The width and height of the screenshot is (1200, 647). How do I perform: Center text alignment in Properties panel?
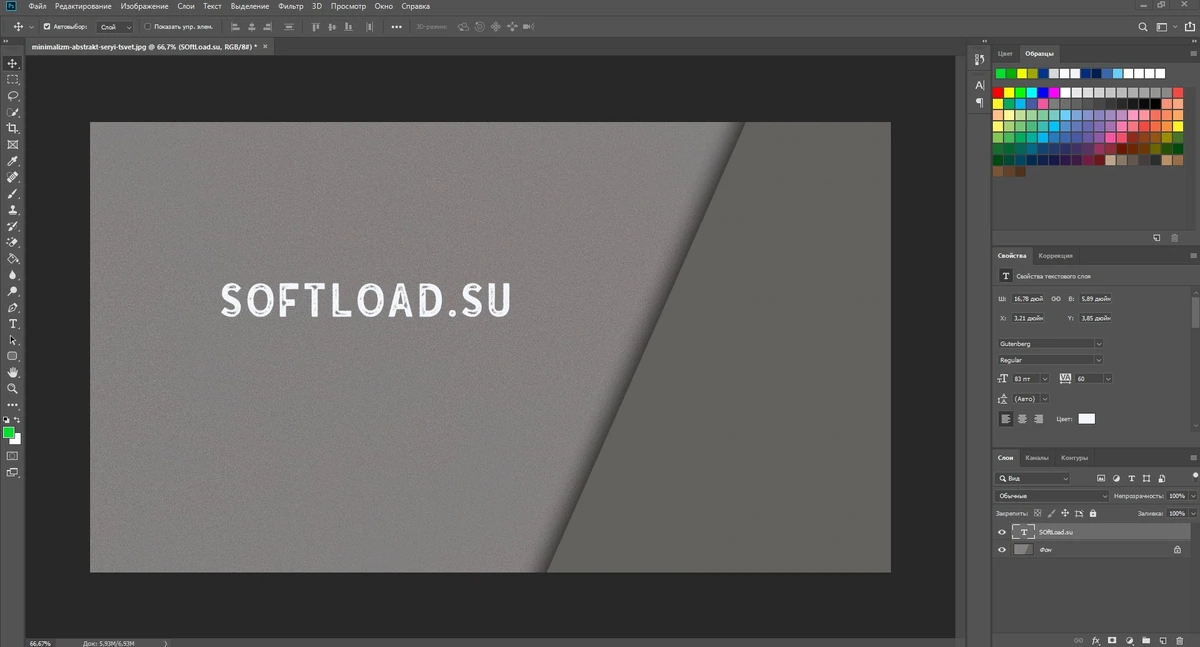1022,419
